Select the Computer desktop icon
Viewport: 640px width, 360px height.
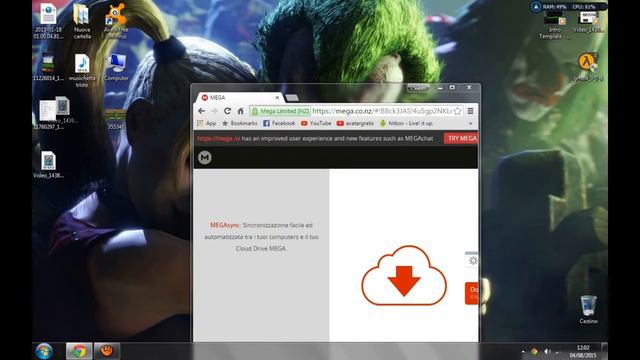click(x=116, y=67)
